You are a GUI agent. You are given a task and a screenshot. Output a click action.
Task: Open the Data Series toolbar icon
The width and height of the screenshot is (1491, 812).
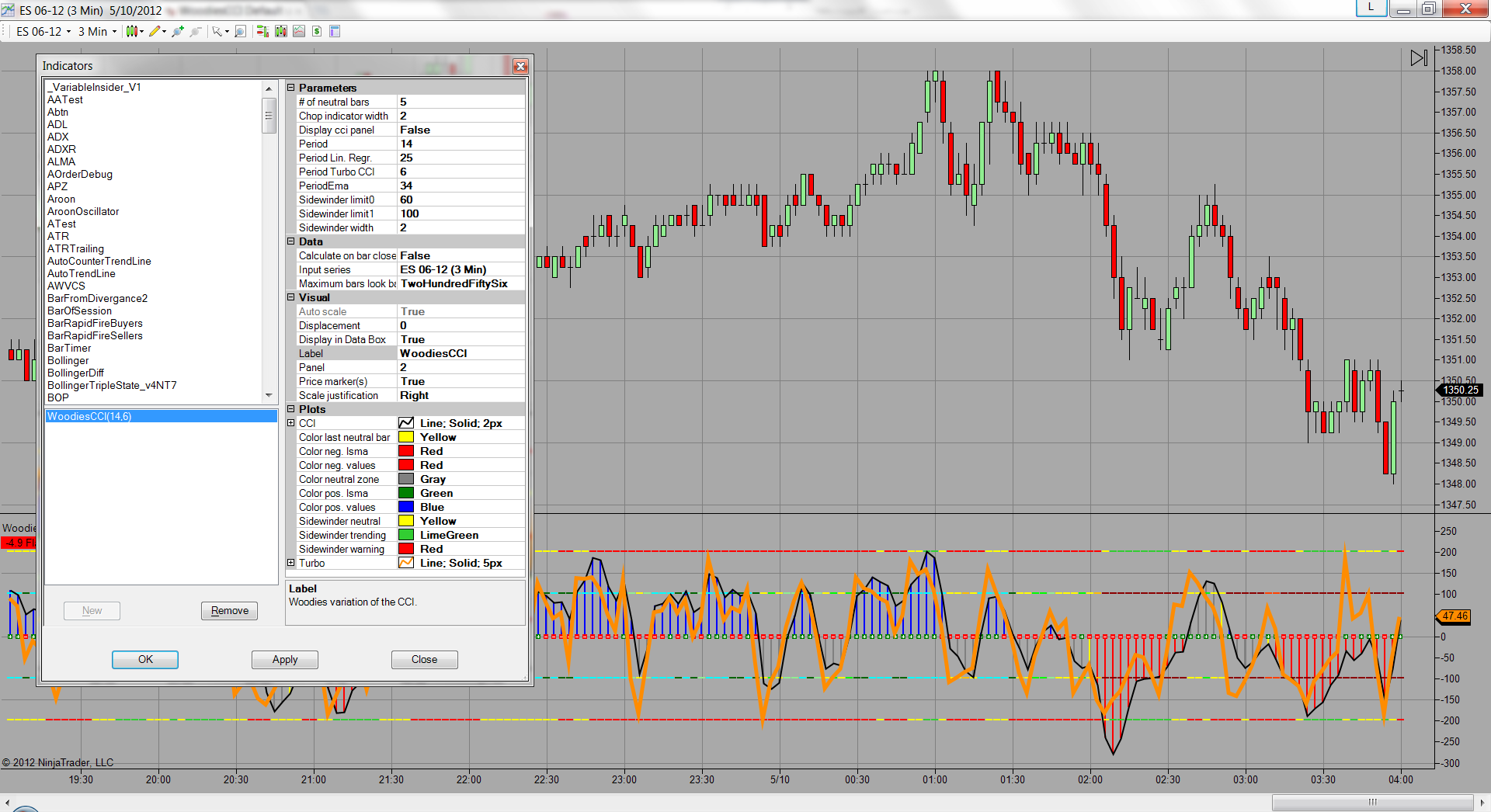[280, 31]
